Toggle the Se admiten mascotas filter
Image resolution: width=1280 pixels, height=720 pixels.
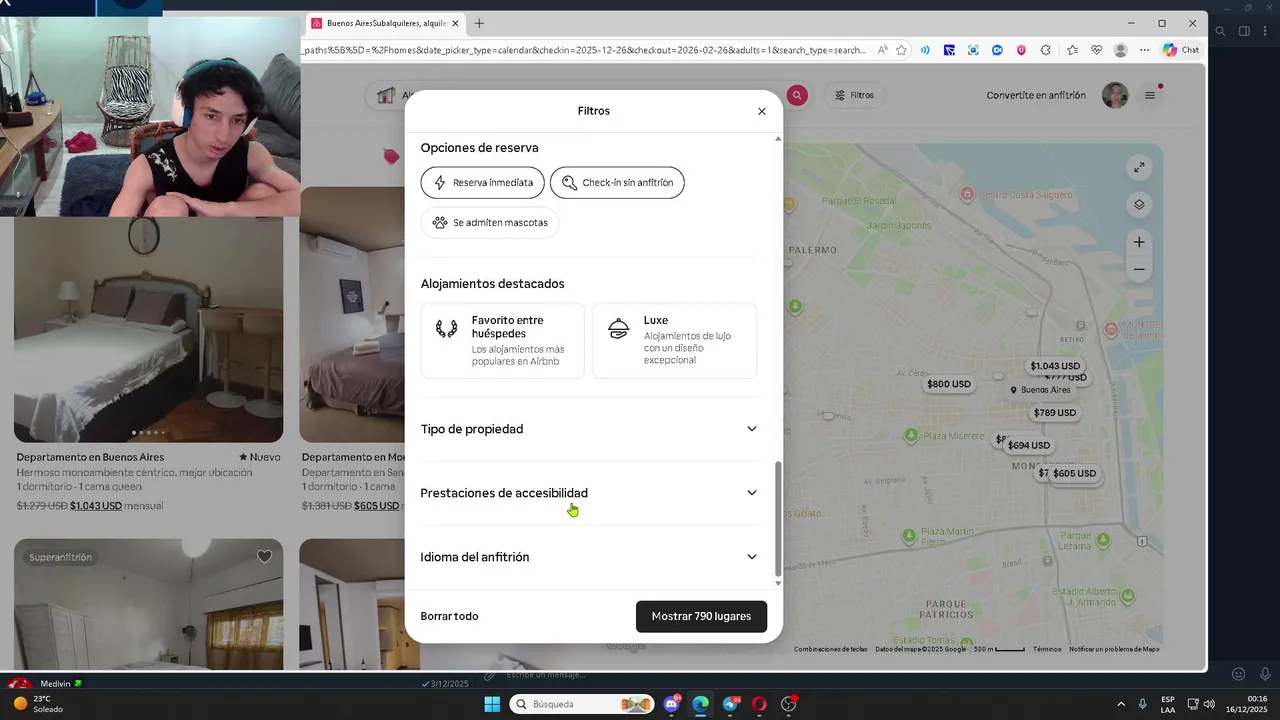490,223
